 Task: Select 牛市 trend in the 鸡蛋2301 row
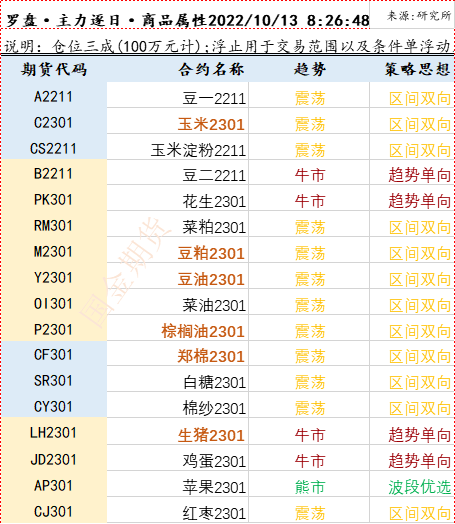click(x=310, y=462)
